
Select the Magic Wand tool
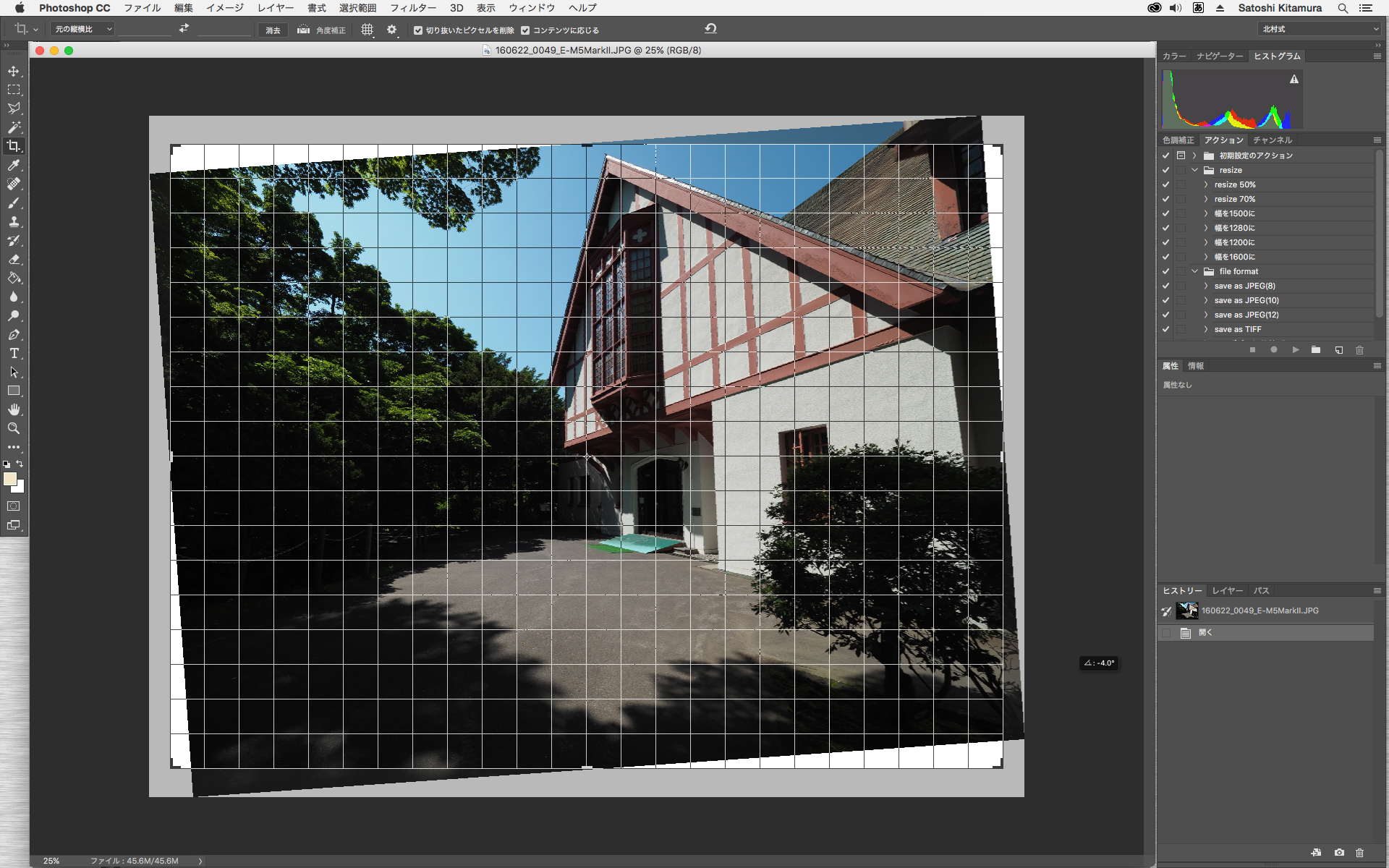pos(14,127)
